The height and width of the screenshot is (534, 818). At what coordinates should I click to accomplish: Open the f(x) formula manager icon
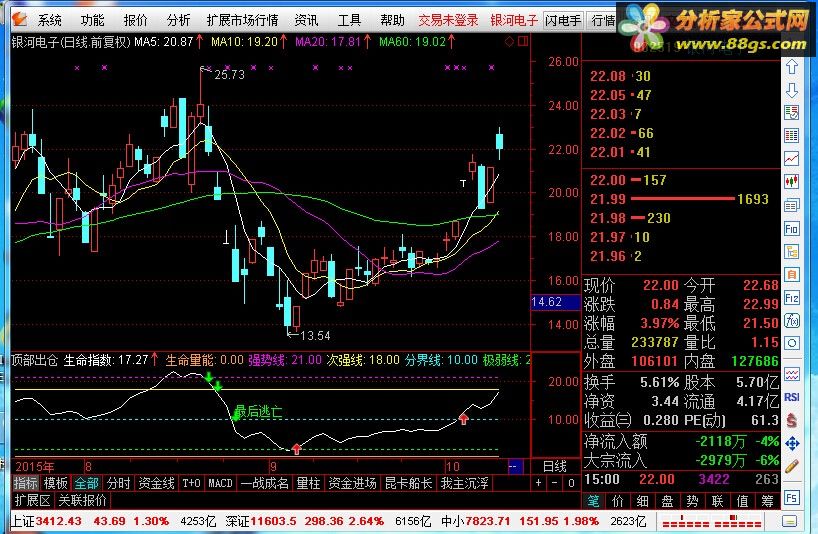[792, 321]
